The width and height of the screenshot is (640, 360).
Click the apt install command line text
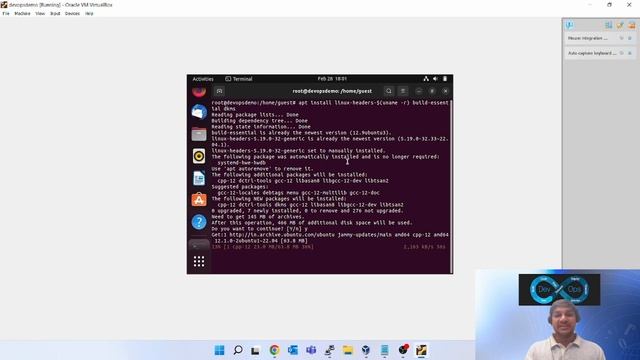(330, 106)
